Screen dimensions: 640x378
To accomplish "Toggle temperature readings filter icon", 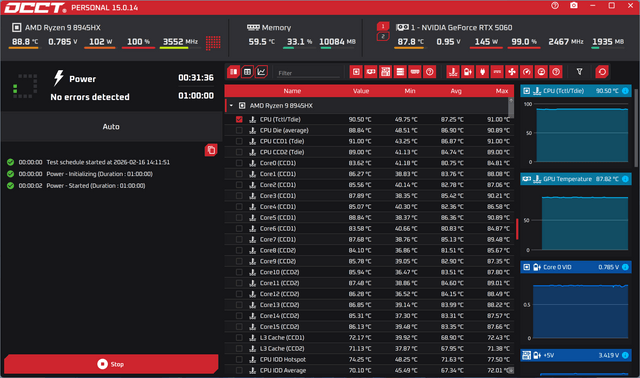I will 453,72.
